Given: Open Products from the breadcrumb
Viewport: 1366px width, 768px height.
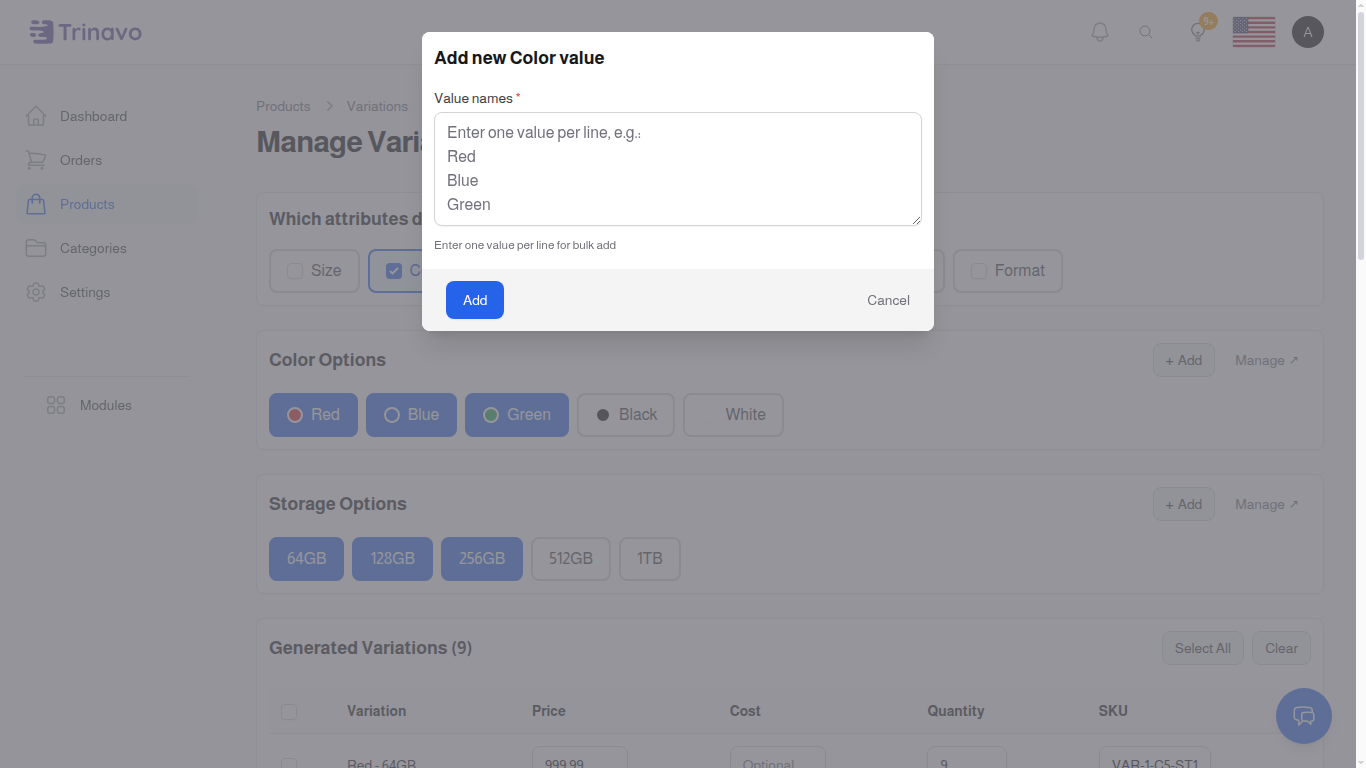Looking at the screenshot, I should 283,106.
